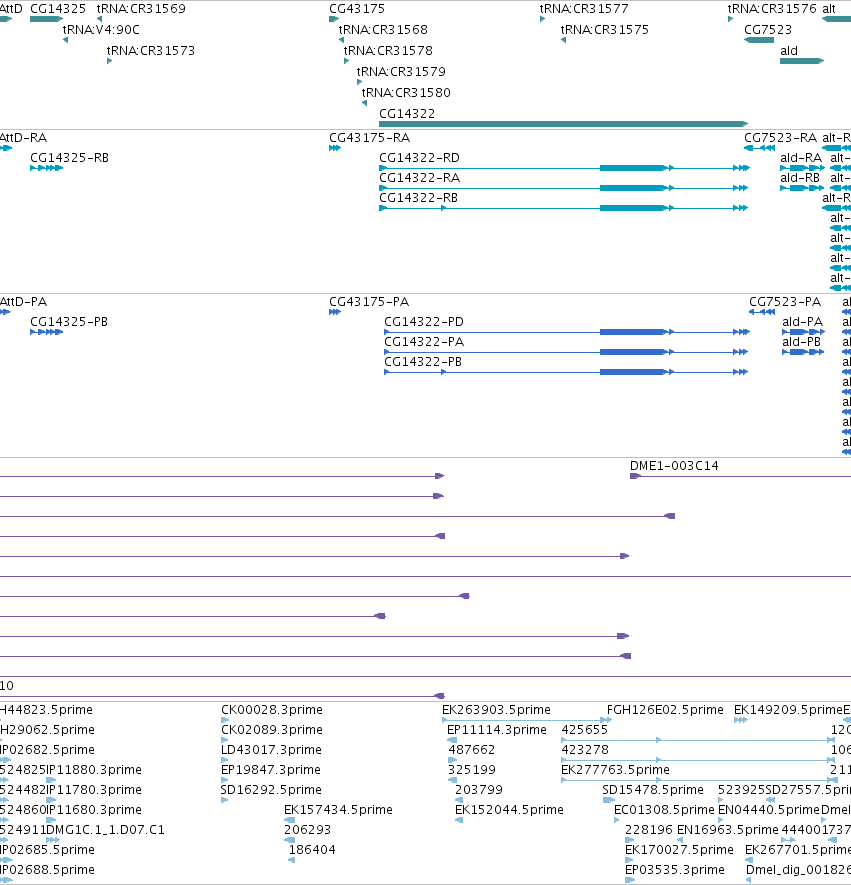Click the 425655 feature label

pos(585,730)
